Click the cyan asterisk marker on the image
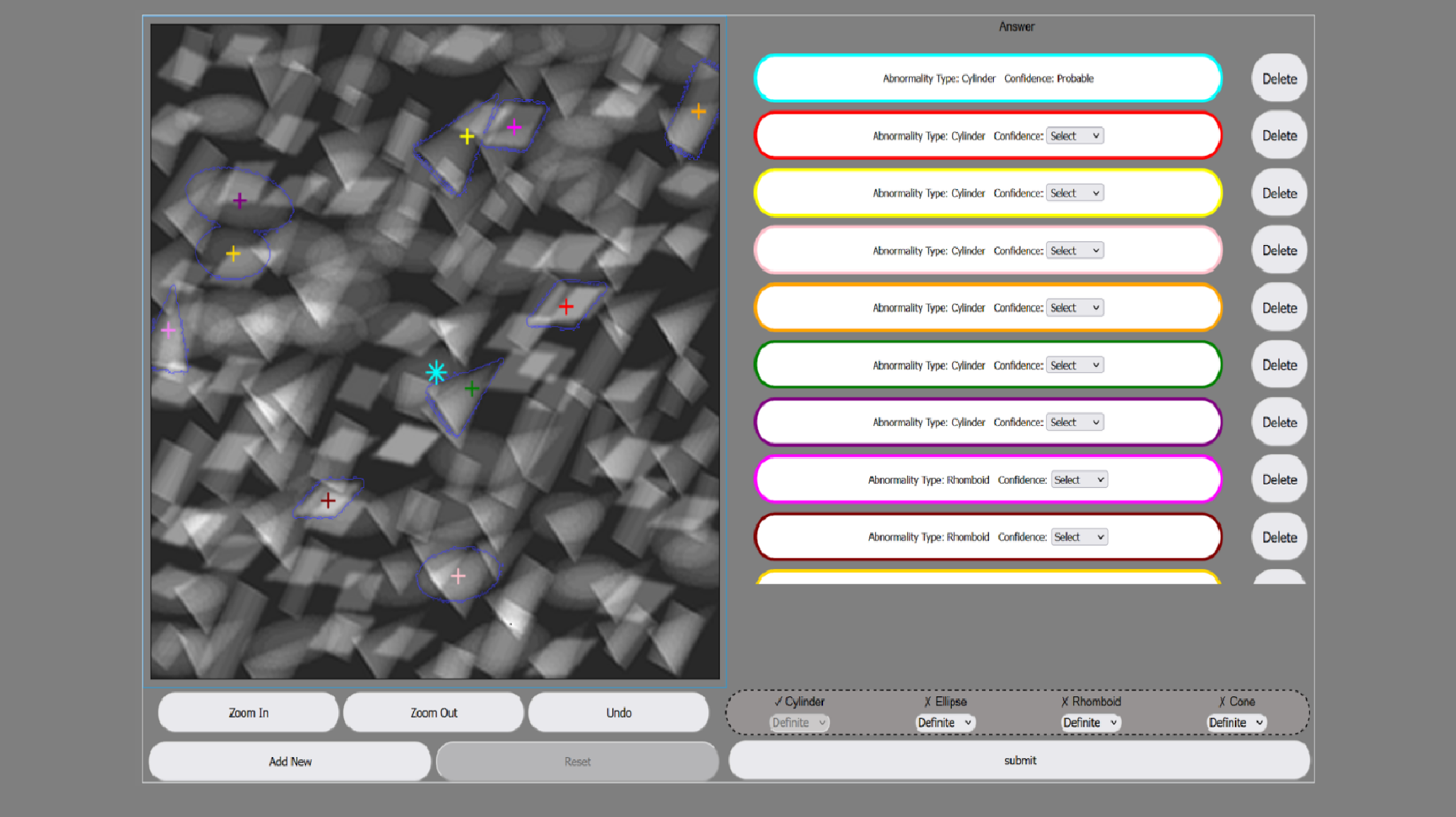 [436, 372]
